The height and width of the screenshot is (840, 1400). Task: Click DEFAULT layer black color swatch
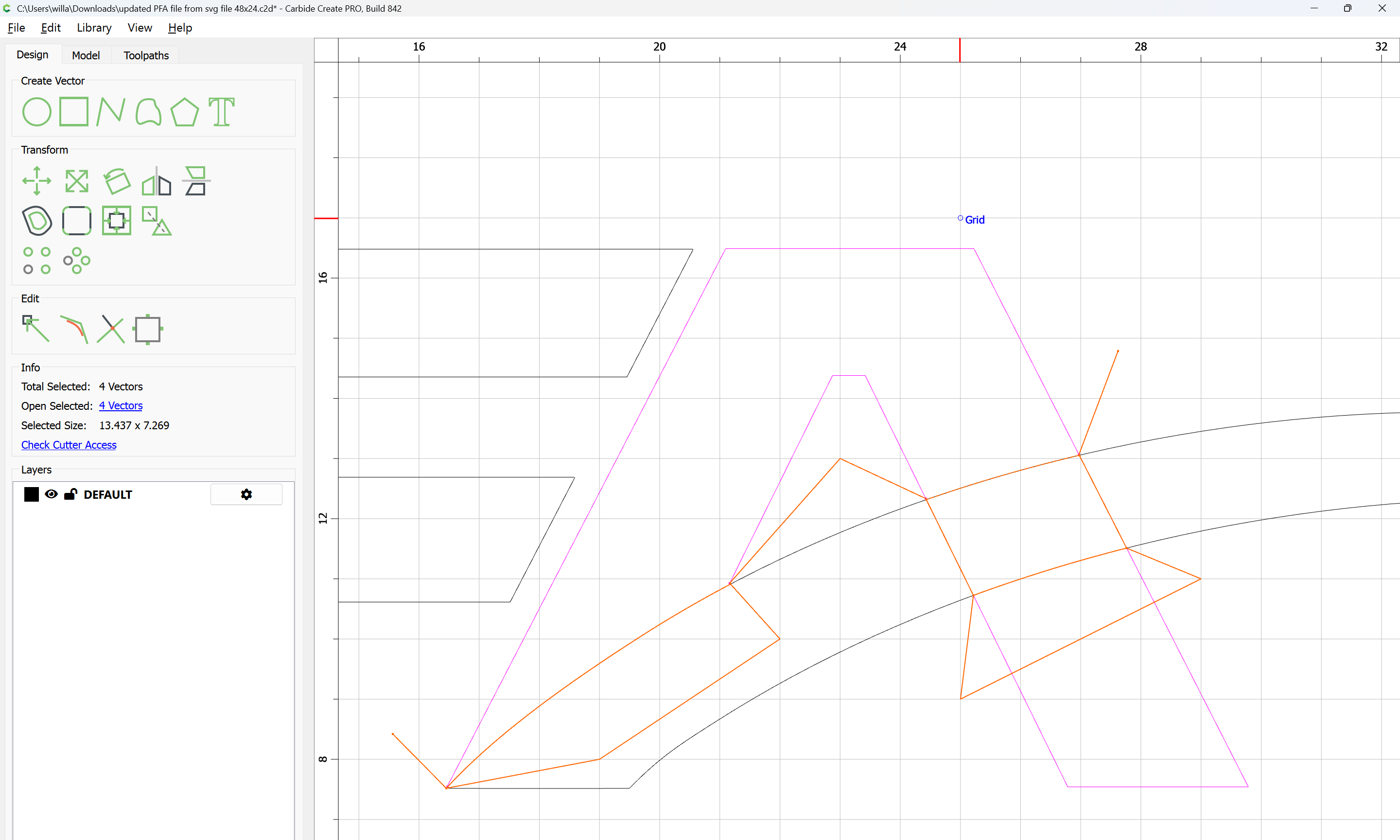[x=32, y=494]
